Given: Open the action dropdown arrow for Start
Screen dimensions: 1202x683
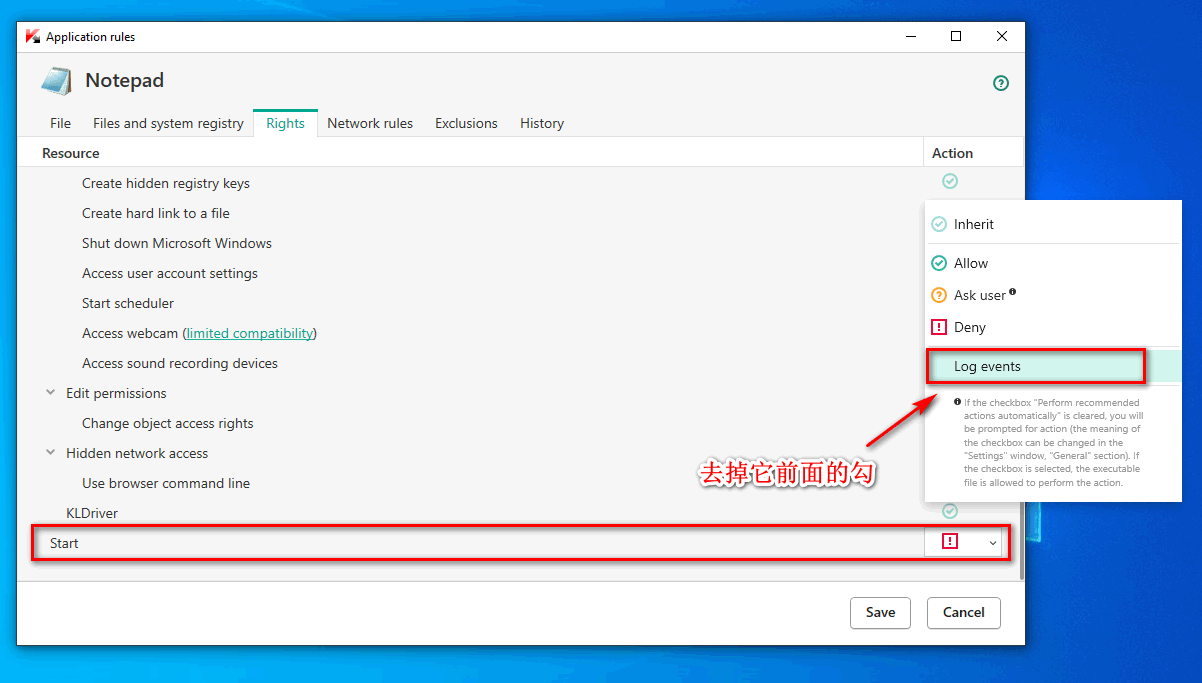Looking at the screenshot, I should point(993,542).
